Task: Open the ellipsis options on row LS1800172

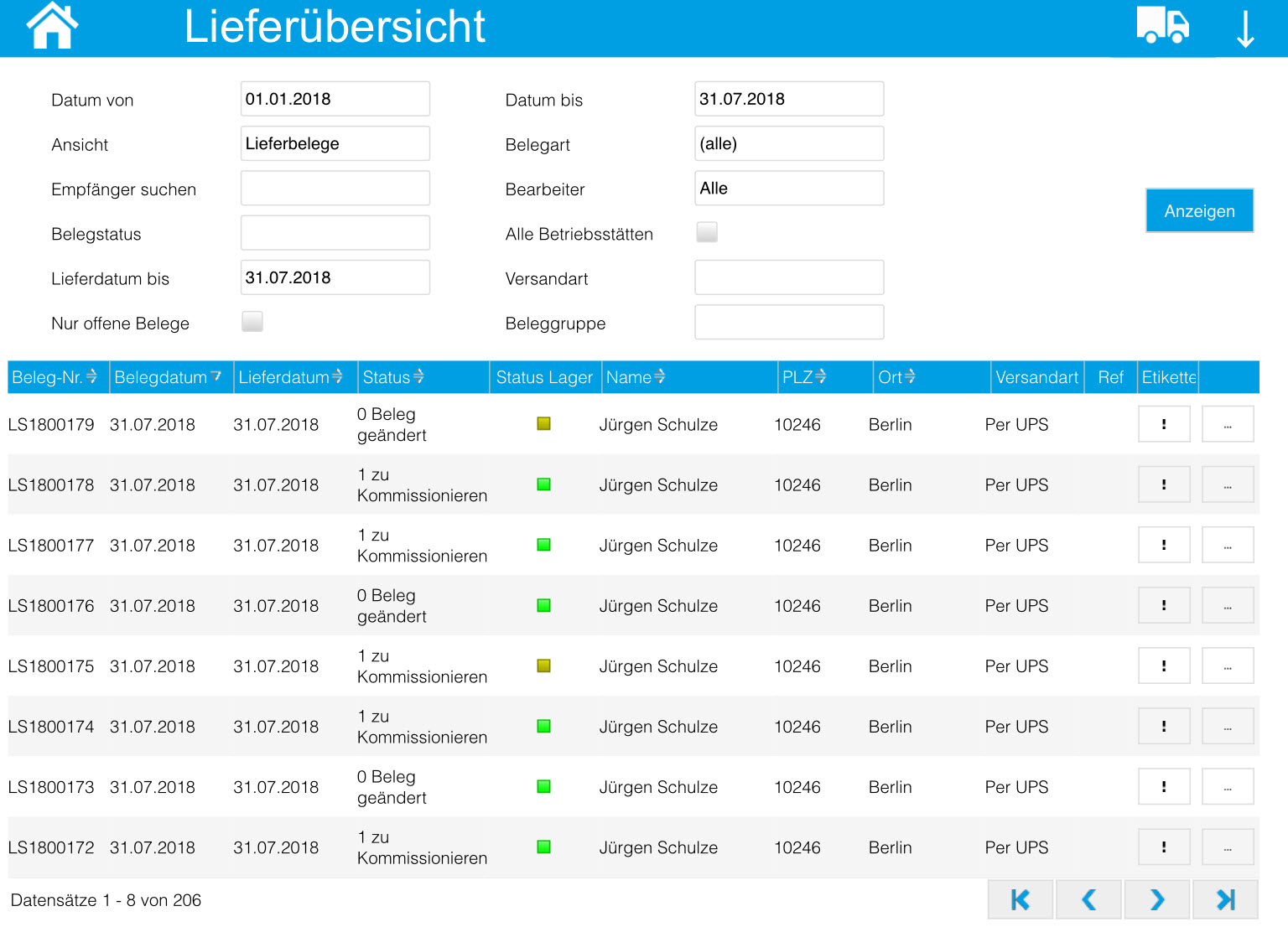Action: tap(1228, 847)
